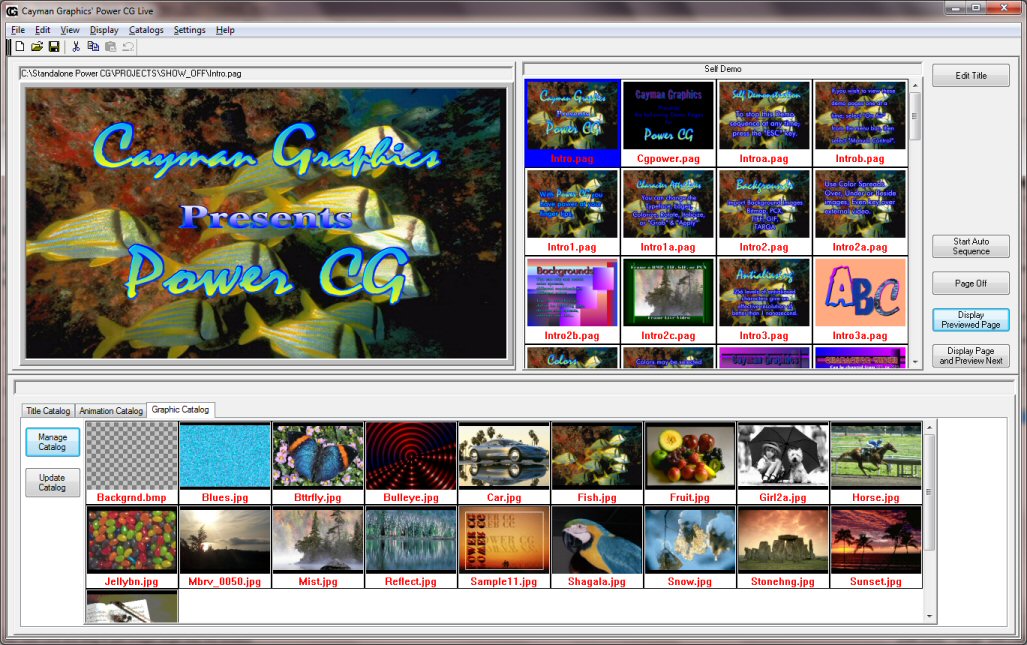Select the Horse.jpg graphic thumbnail
This screenshot has height=645, width=1027.
click(x=876, y=463)
